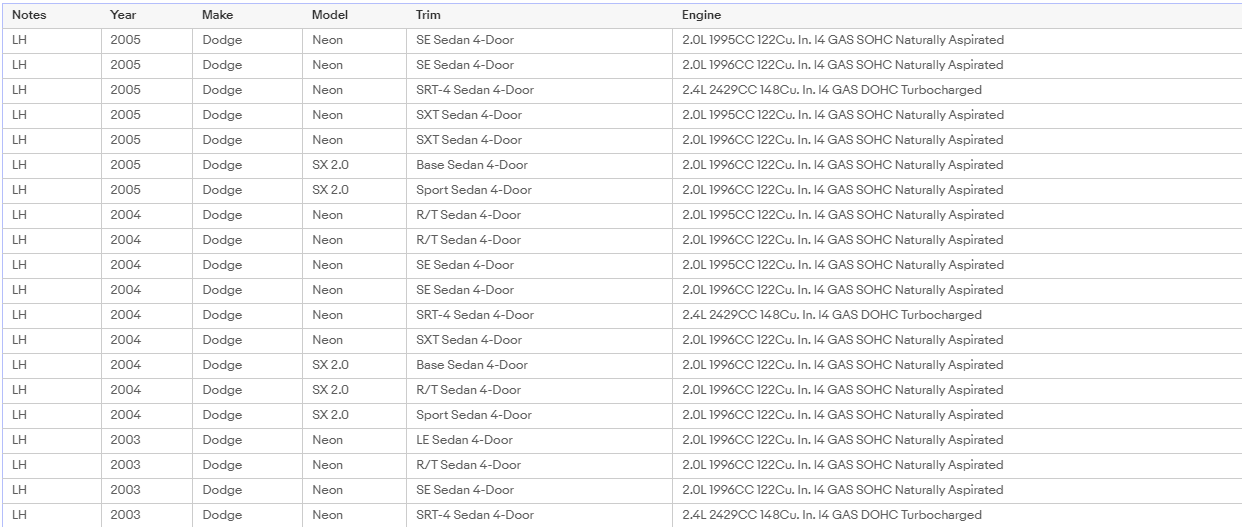The width and height of the screenshot is (1242, 527).
Task: Click the last row's 2003 year cell
Action: point(146,515)
